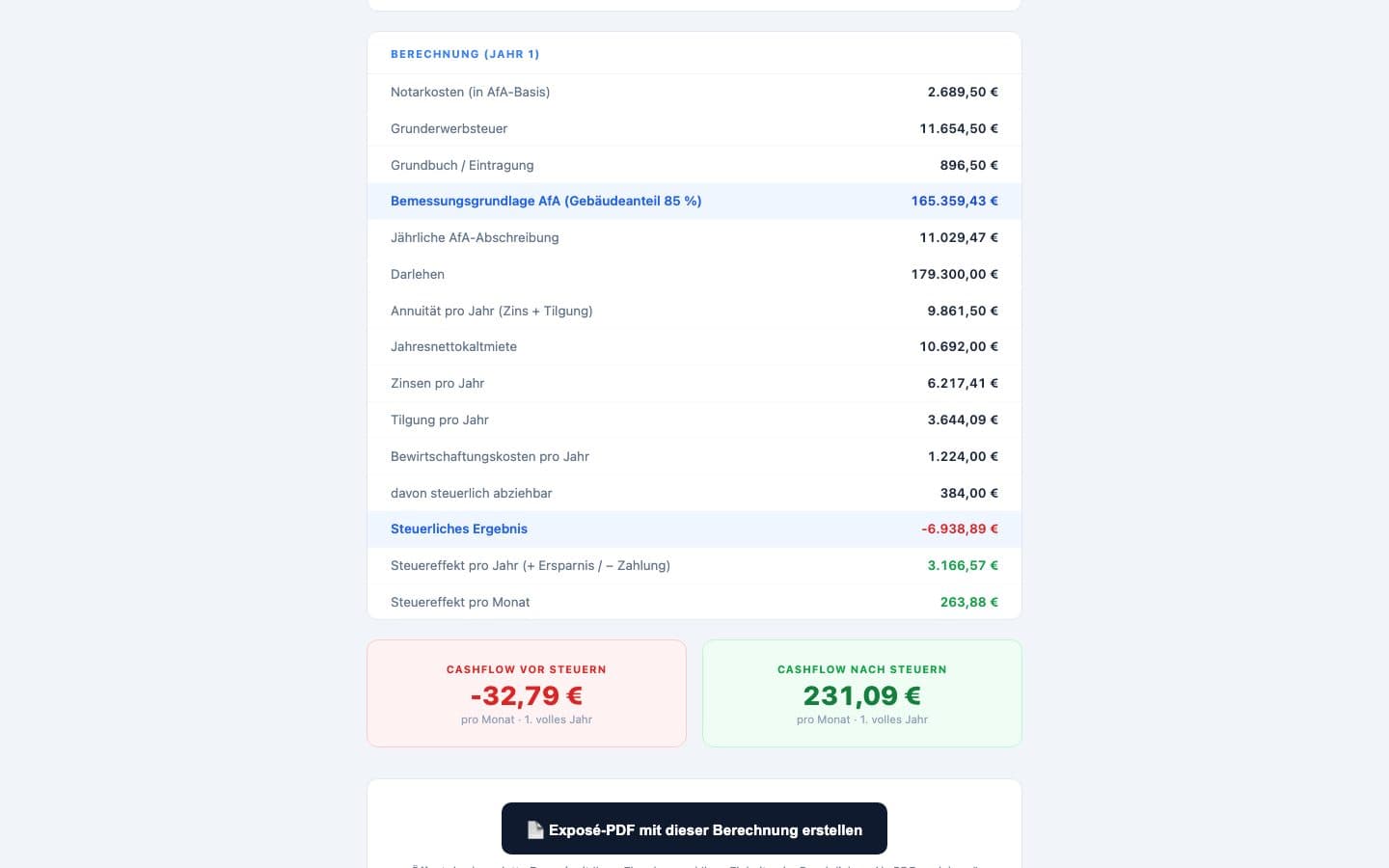Click the Darlehen value 179.300,00 €
The height and width of the screenshot is (868, 1389).
(x=955, y=274)
